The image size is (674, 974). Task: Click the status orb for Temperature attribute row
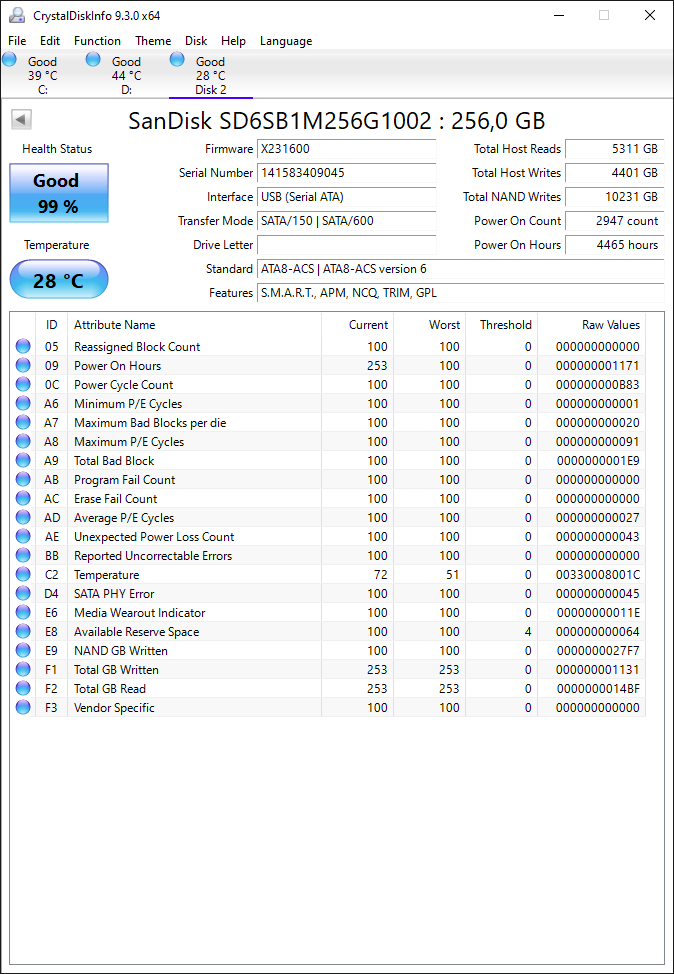(x=23, y=575)
